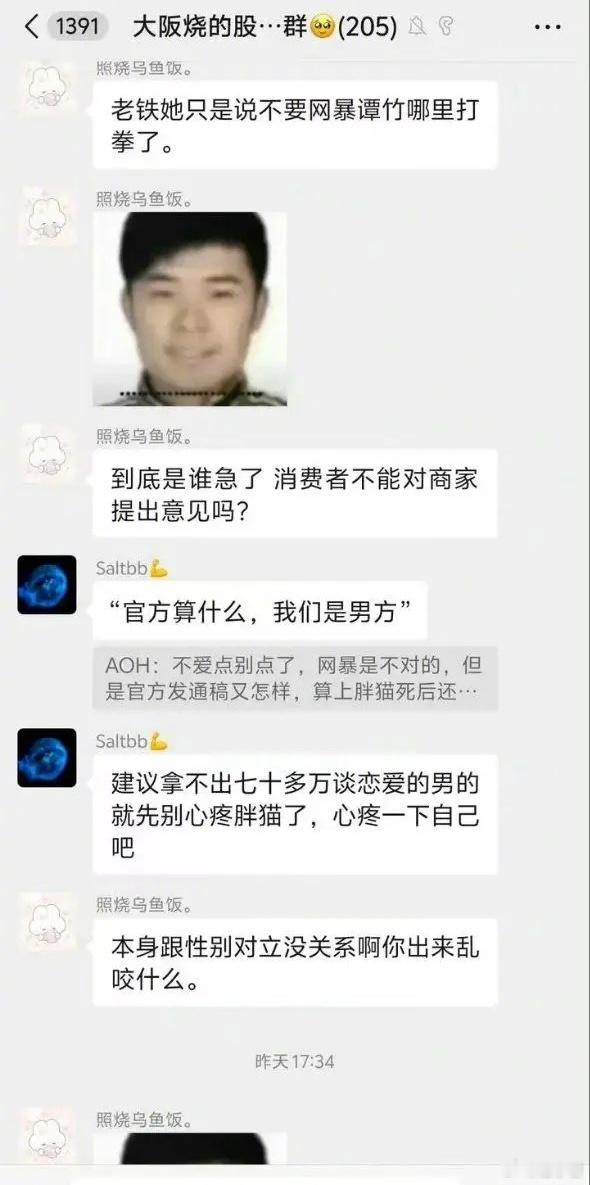Tap the bunny avatar beside the 到底是谁急了 message
This screenshot has width=590, height=1185.
48,452
